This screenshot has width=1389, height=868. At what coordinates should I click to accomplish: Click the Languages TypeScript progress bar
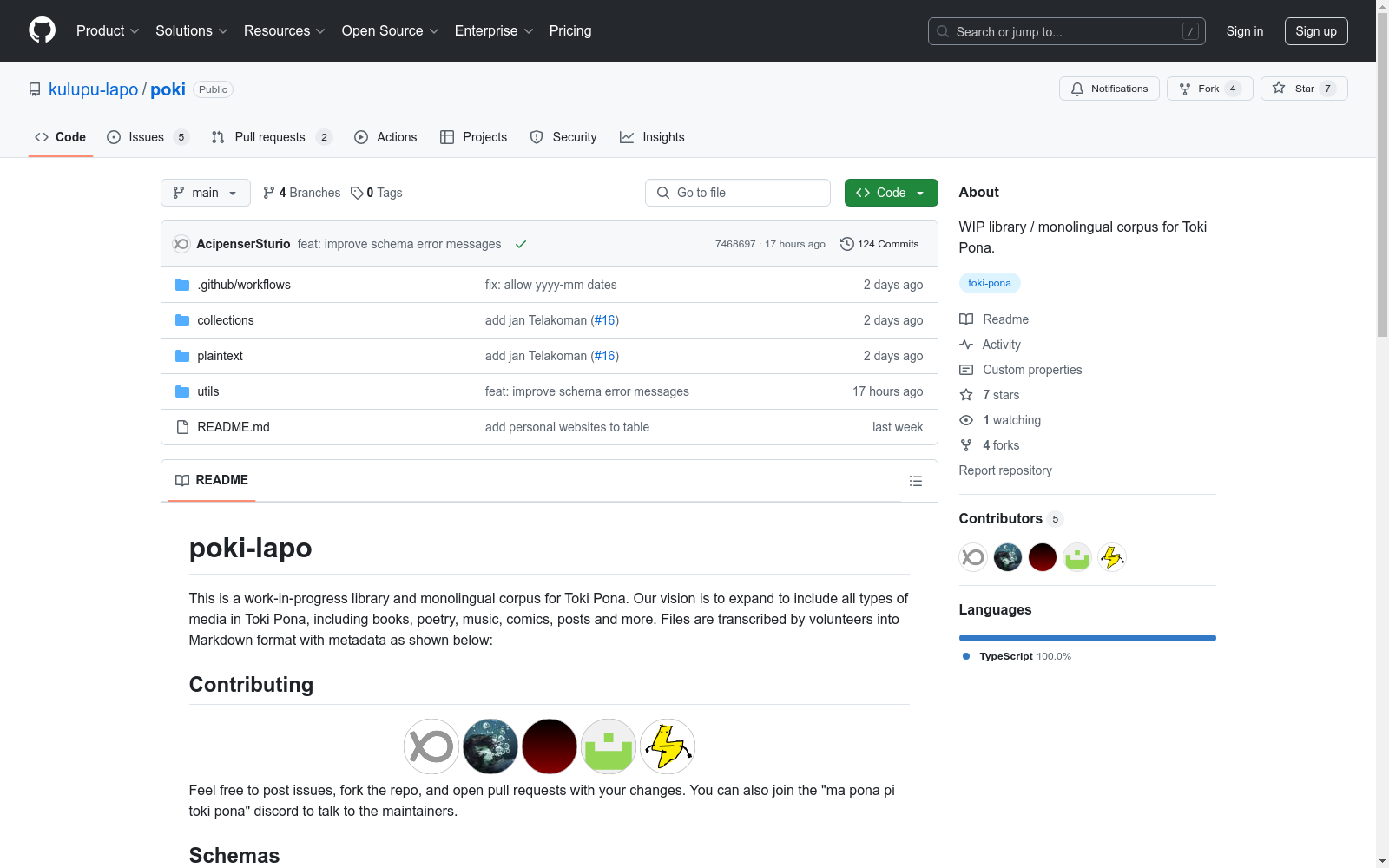(x=1088, y=638)
